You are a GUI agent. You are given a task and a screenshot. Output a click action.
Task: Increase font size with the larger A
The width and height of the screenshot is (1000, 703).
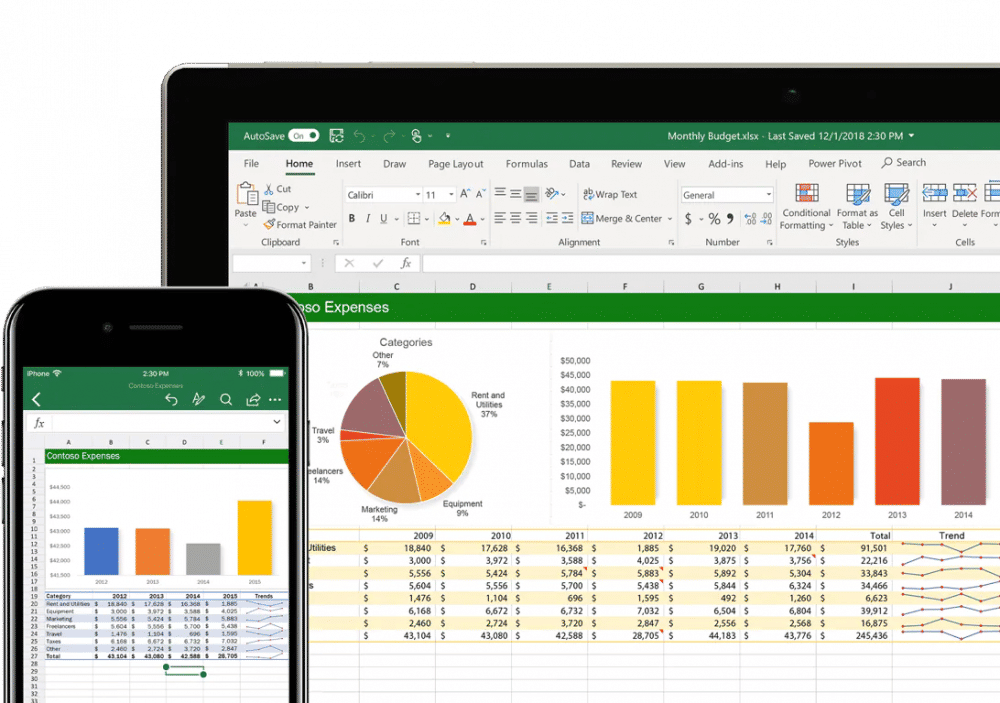465,194
